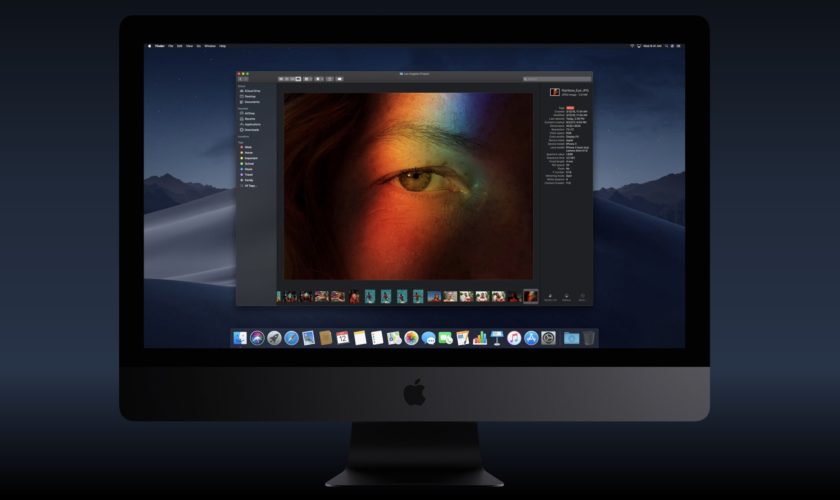
Task: Filter by the red Work tag
Action: [246, 147]
